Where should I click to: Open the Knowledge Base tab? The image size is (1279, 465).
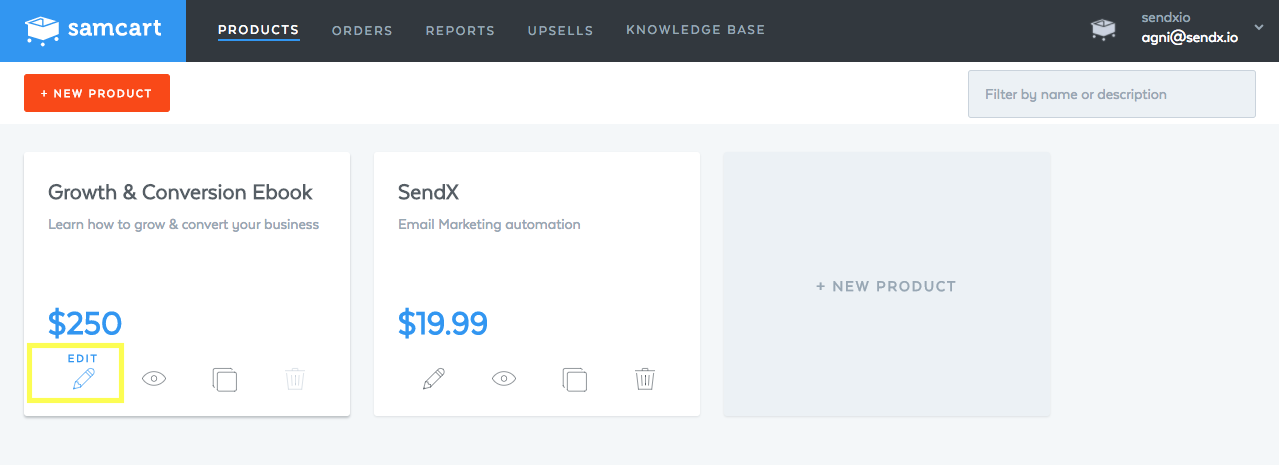(x=695, y=30)
